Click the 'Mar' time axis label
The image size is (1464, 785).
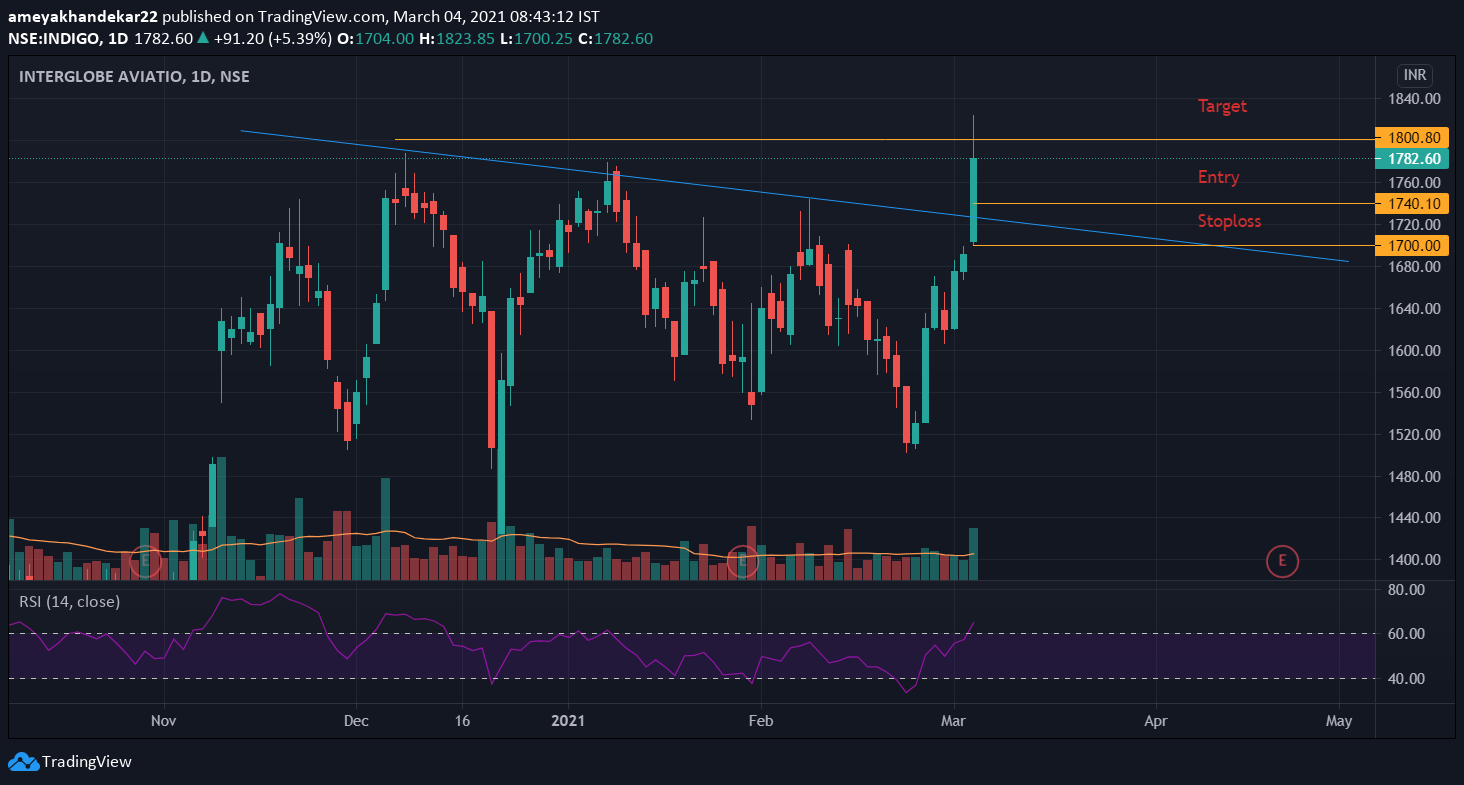tap(956, 720)
